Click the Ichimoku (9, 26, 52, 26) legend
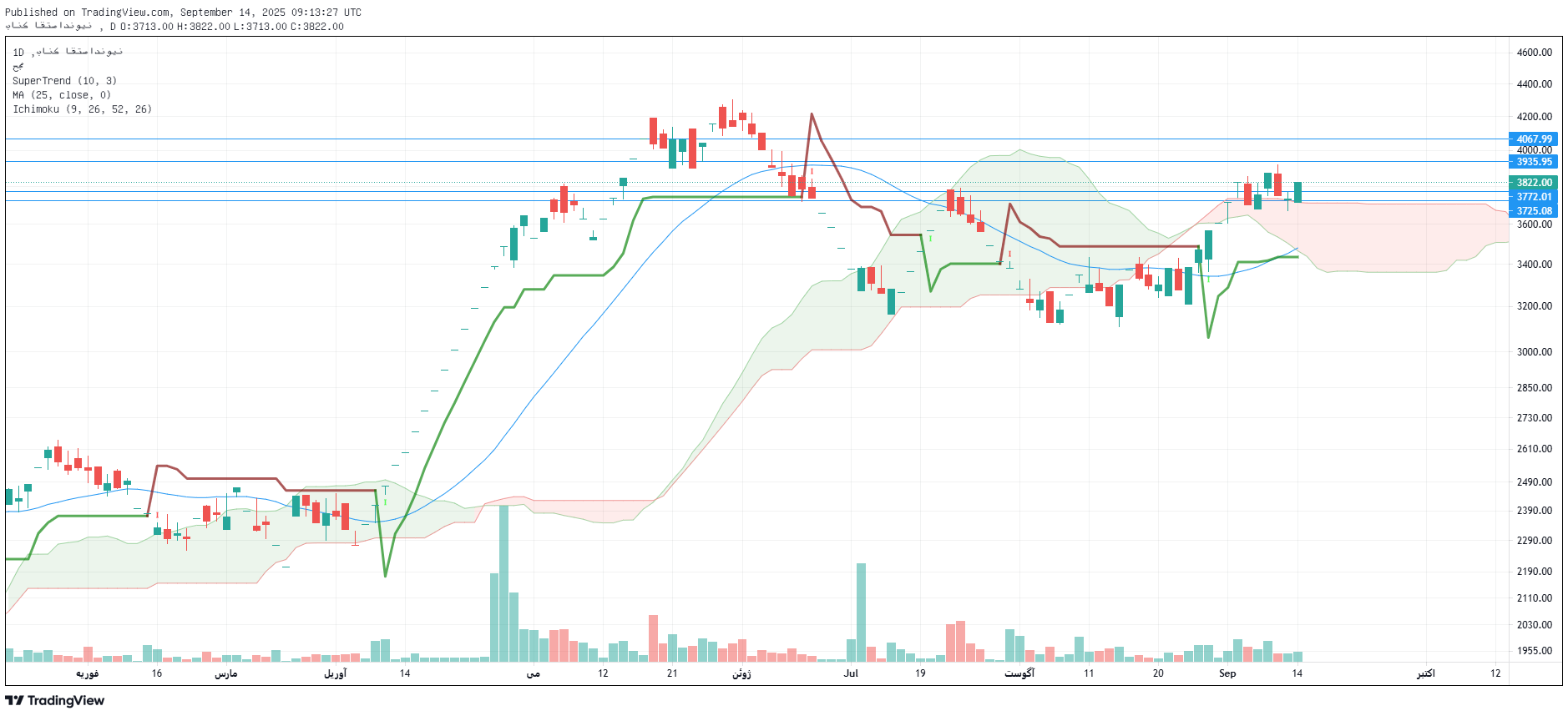Image resolution: width=1568 pixels, height=716 pixels. coord(82,109)
